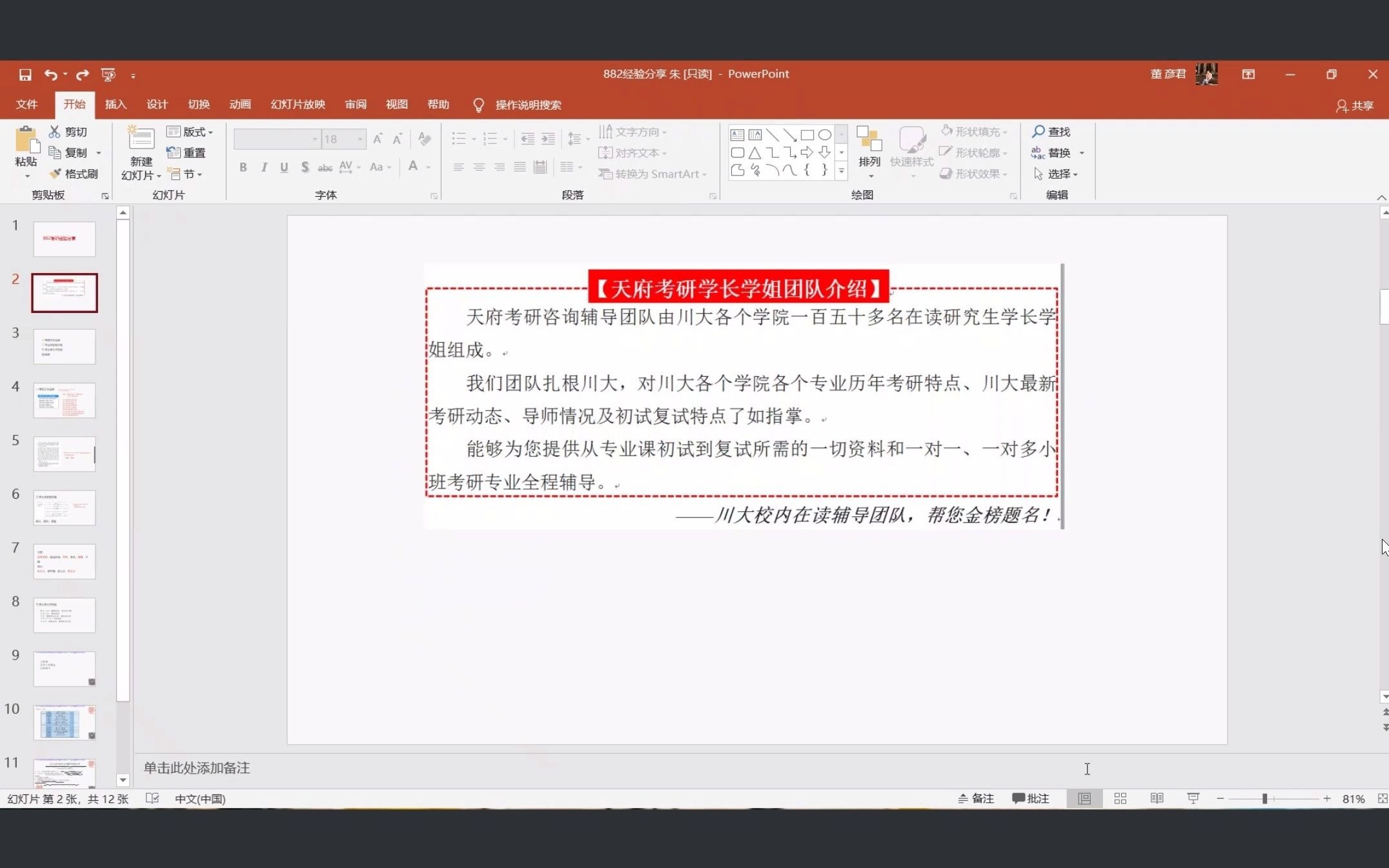Toggle Strikethrough formatting

(x=325, y=167)
